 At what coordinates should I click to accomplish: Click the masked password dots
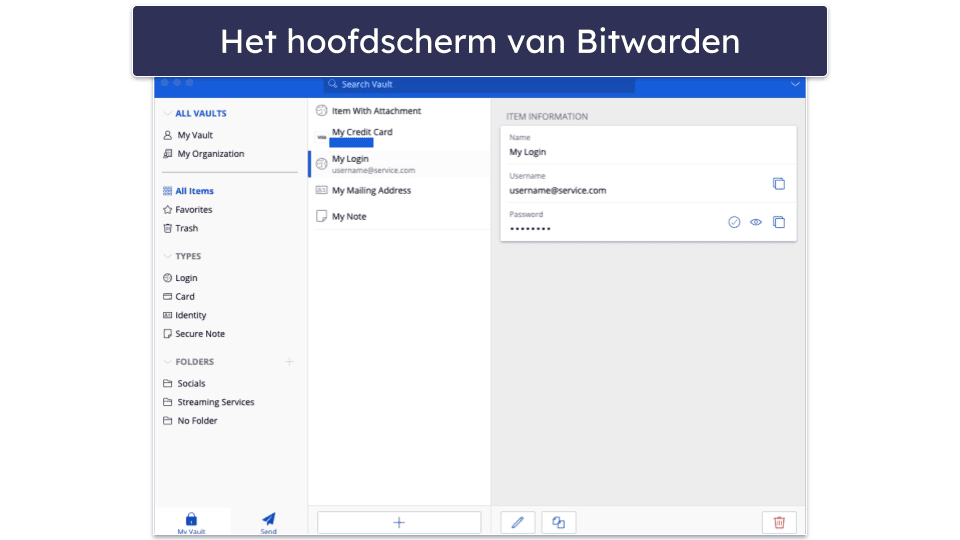530,229
